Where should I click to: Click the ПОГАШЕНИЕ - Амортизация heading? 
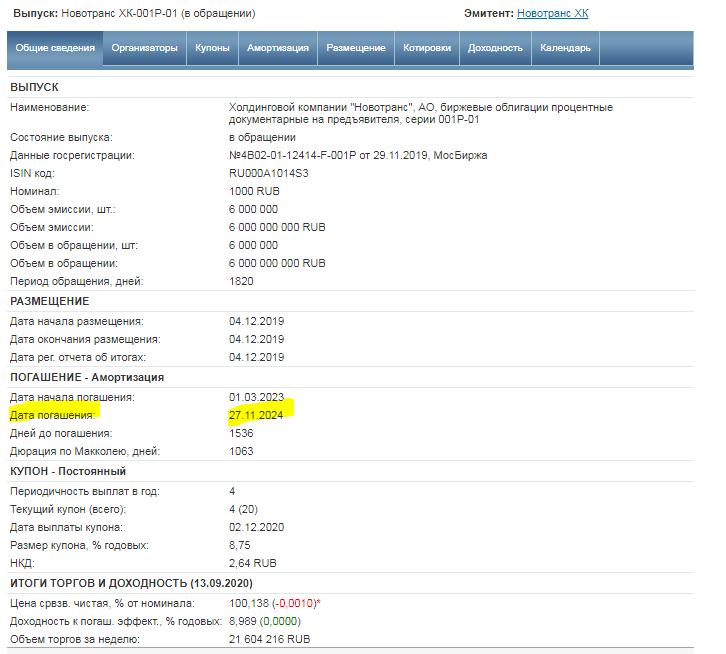87,377
